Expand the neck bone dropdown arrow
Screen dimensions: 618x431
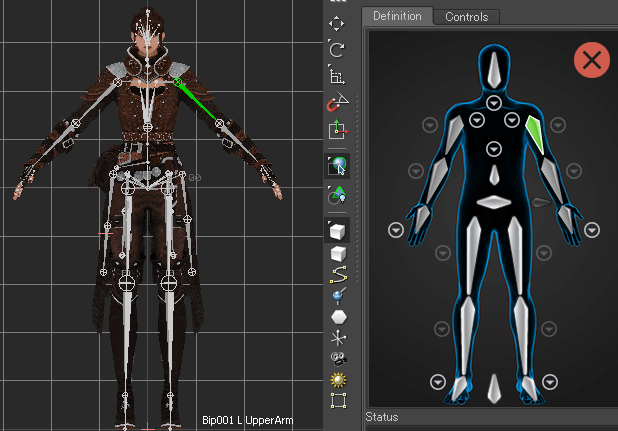tap(494, 103)
